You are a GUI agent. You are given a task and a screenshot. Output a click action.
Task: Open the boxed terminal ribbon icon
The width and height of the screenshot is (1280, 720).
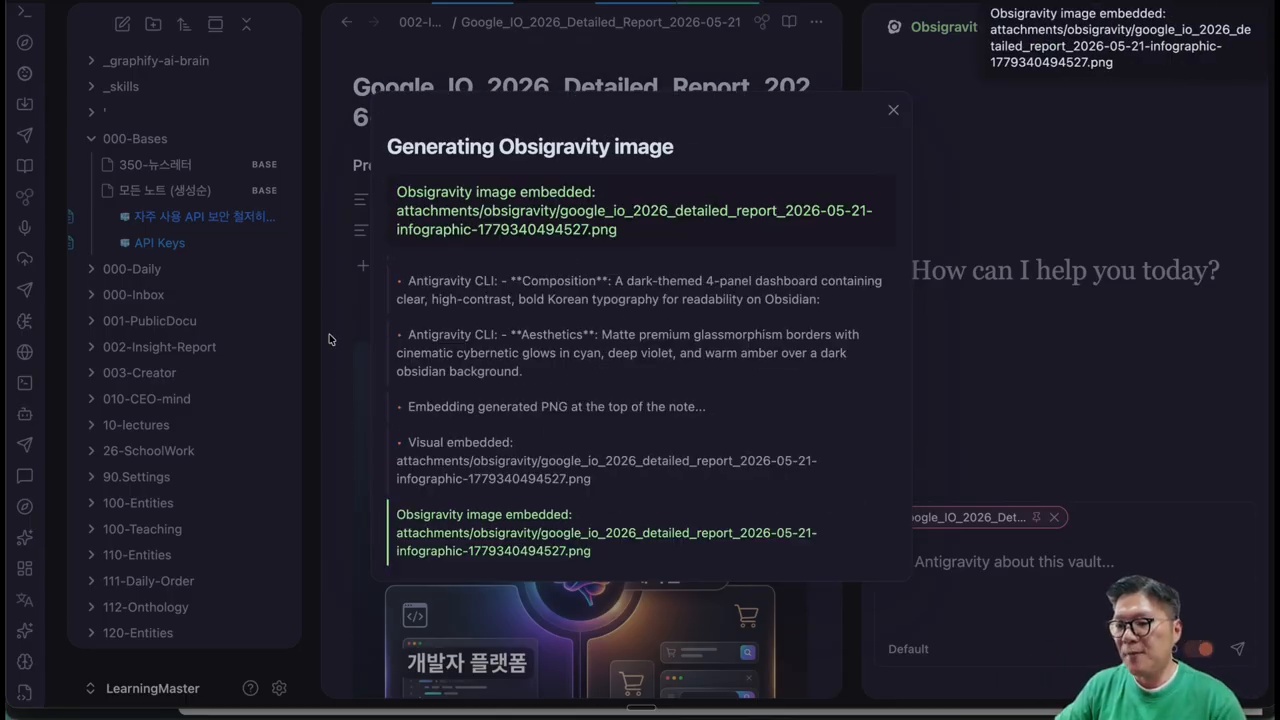click(x=25, y=383)
